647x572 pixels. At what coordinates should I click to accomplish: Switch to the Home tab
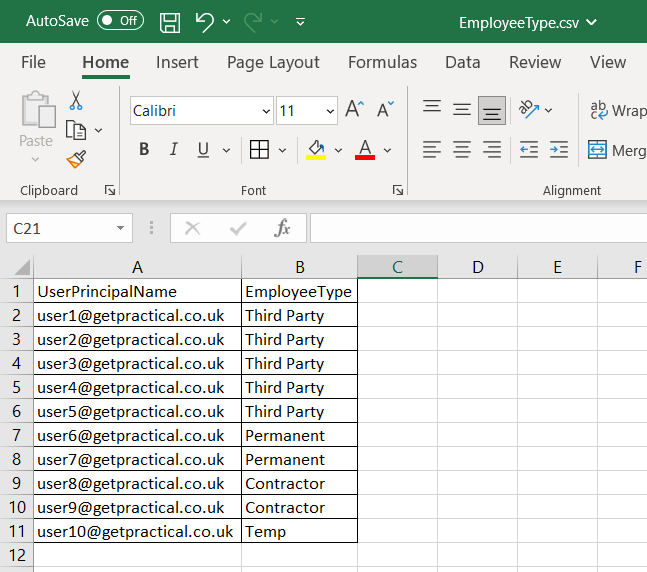coord(106,62)
